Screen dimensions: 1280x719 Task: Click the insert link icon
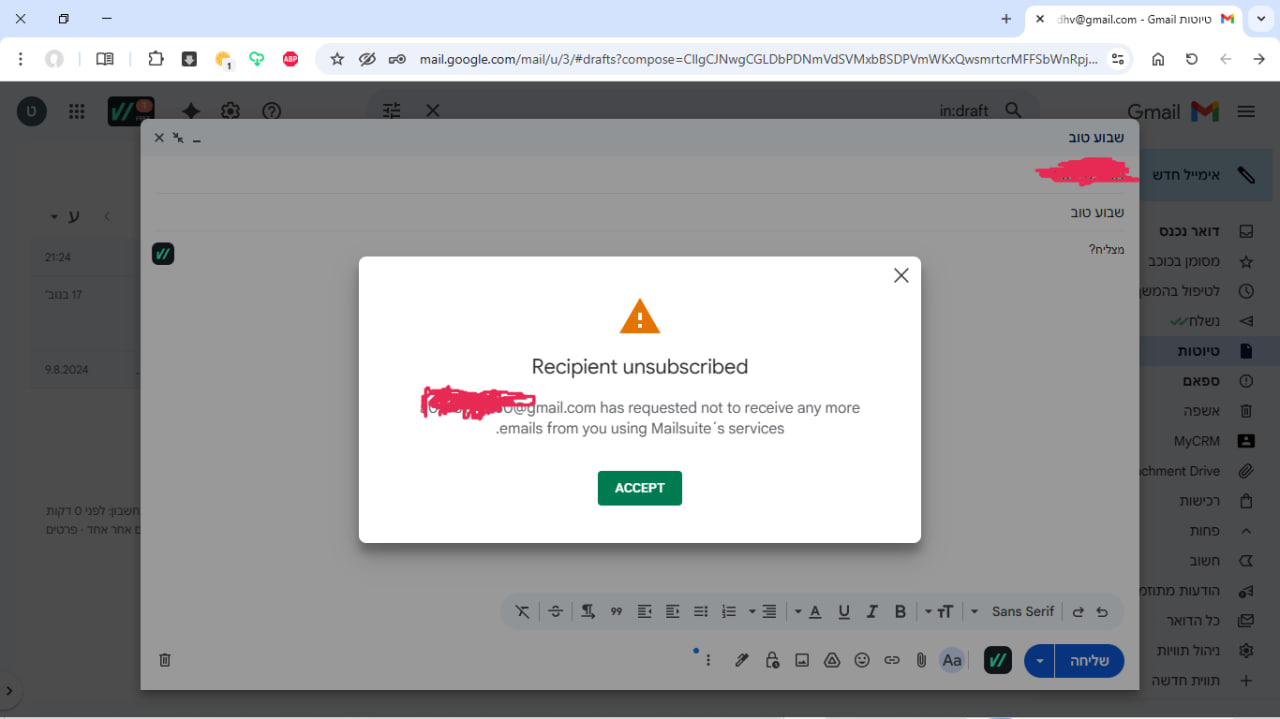tap(892, 660)
